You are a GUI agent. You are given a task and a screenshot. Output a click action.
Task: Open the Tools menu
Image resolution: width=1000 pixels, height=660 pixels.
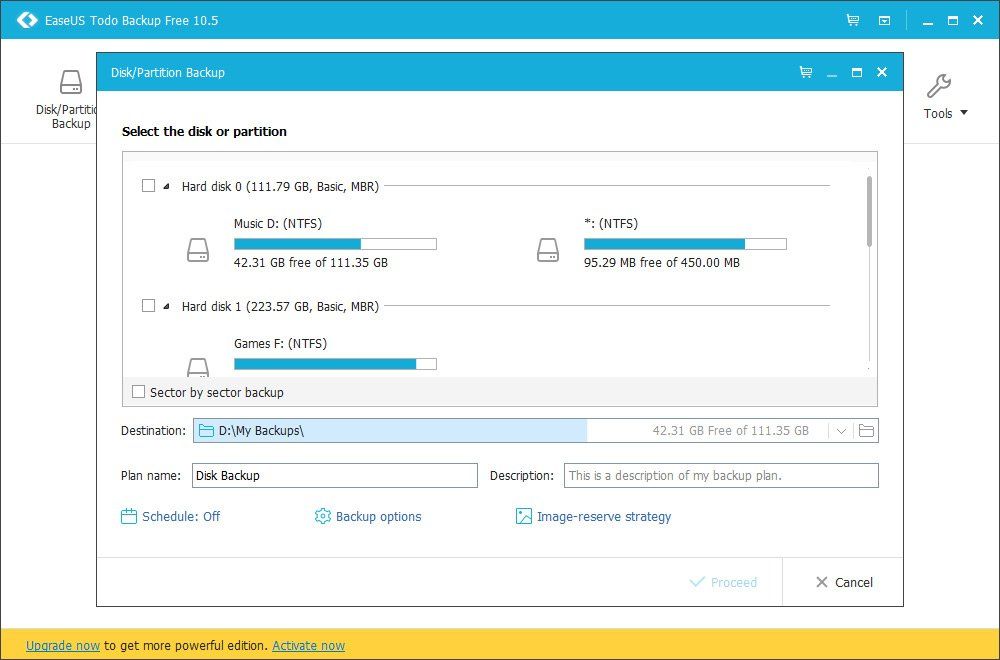(x=941, y=95)
